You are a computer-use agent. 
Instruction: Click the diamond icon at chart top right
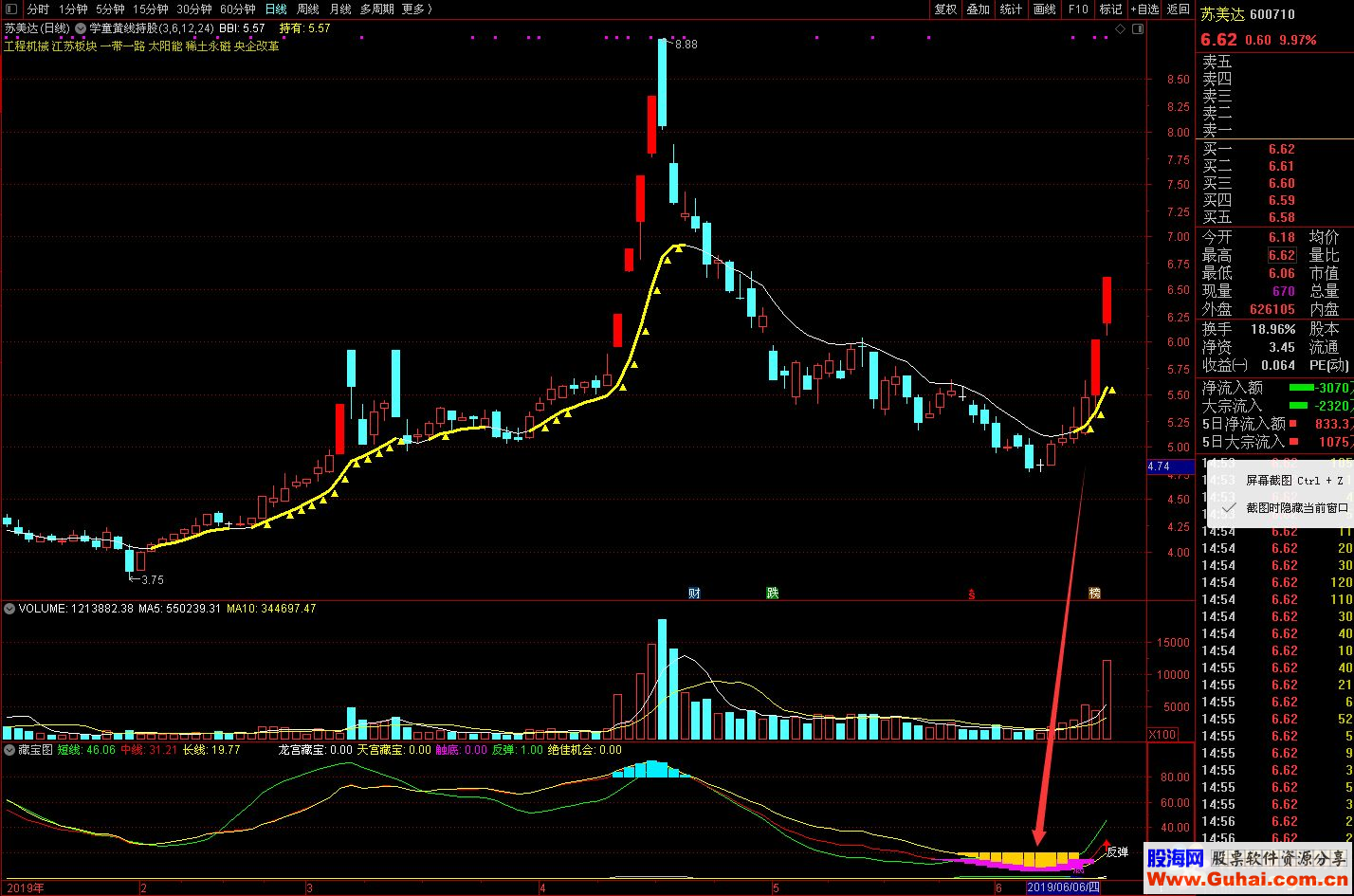point(1120,29)
